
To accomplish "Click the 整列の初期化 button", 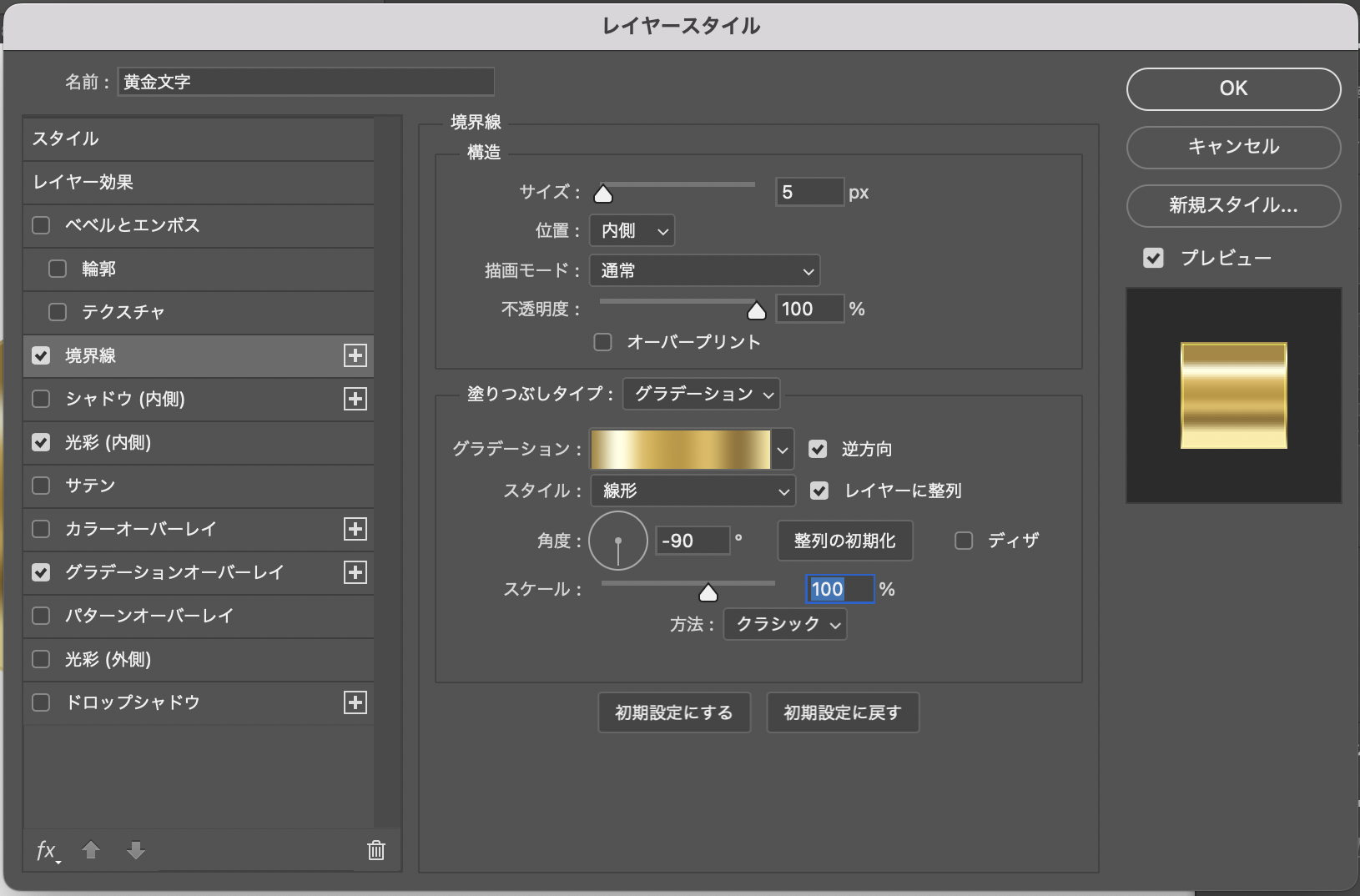I will 845,541.
